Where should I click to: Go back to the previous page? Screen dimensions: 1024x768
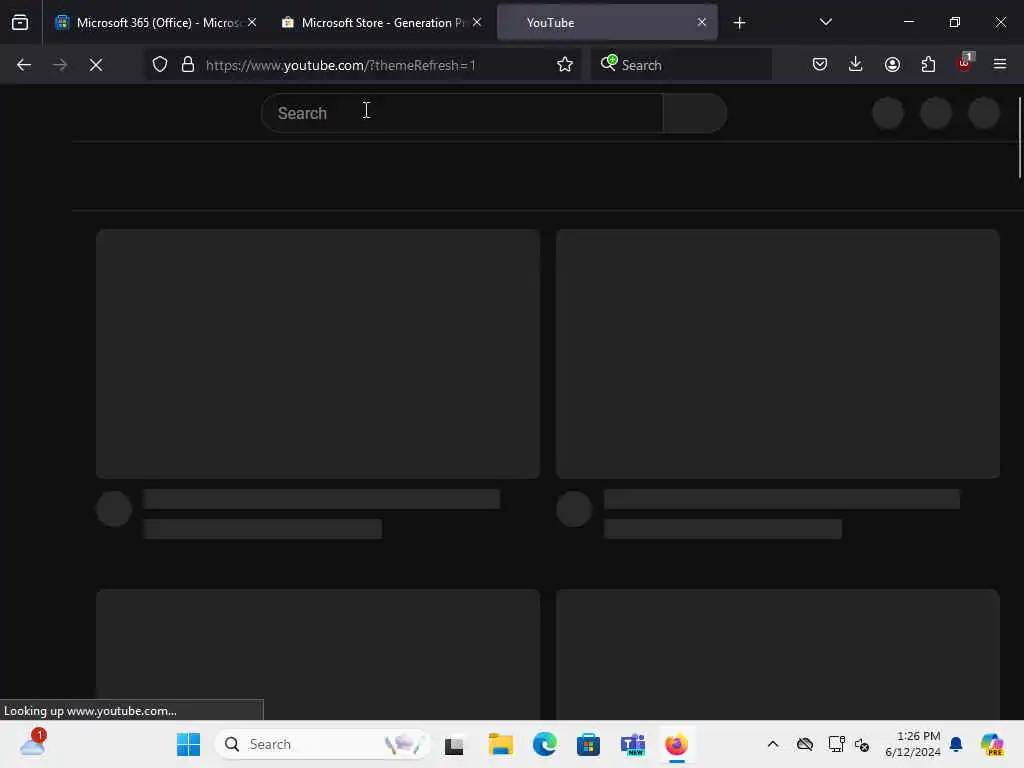click(x=24, y=65)
